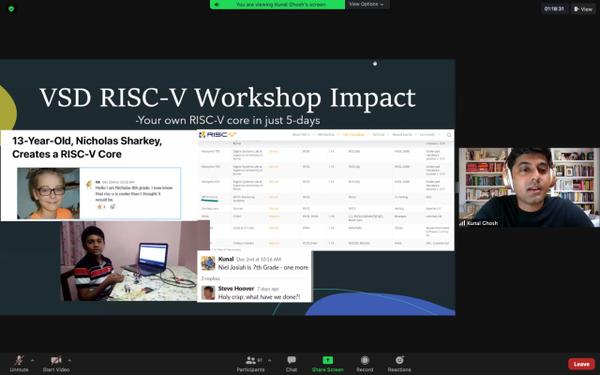Open the Reactions menu

(x=399, y=363)
